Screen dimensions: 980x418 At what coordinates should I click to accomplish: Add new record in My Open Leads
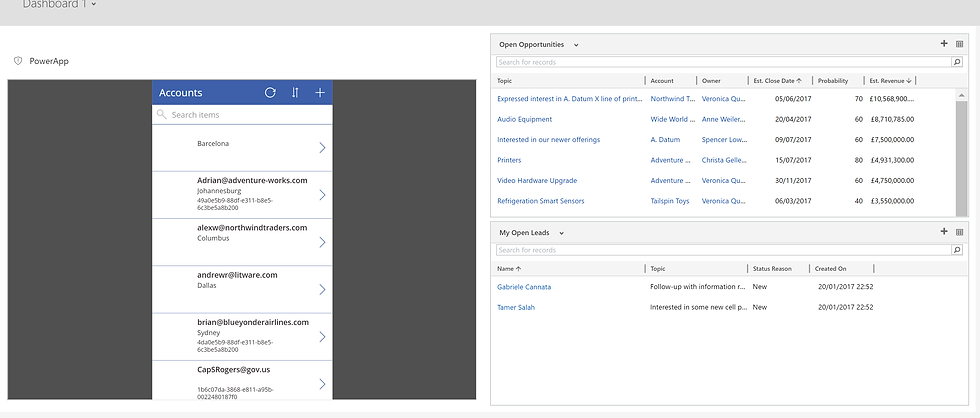pos(944,232)
